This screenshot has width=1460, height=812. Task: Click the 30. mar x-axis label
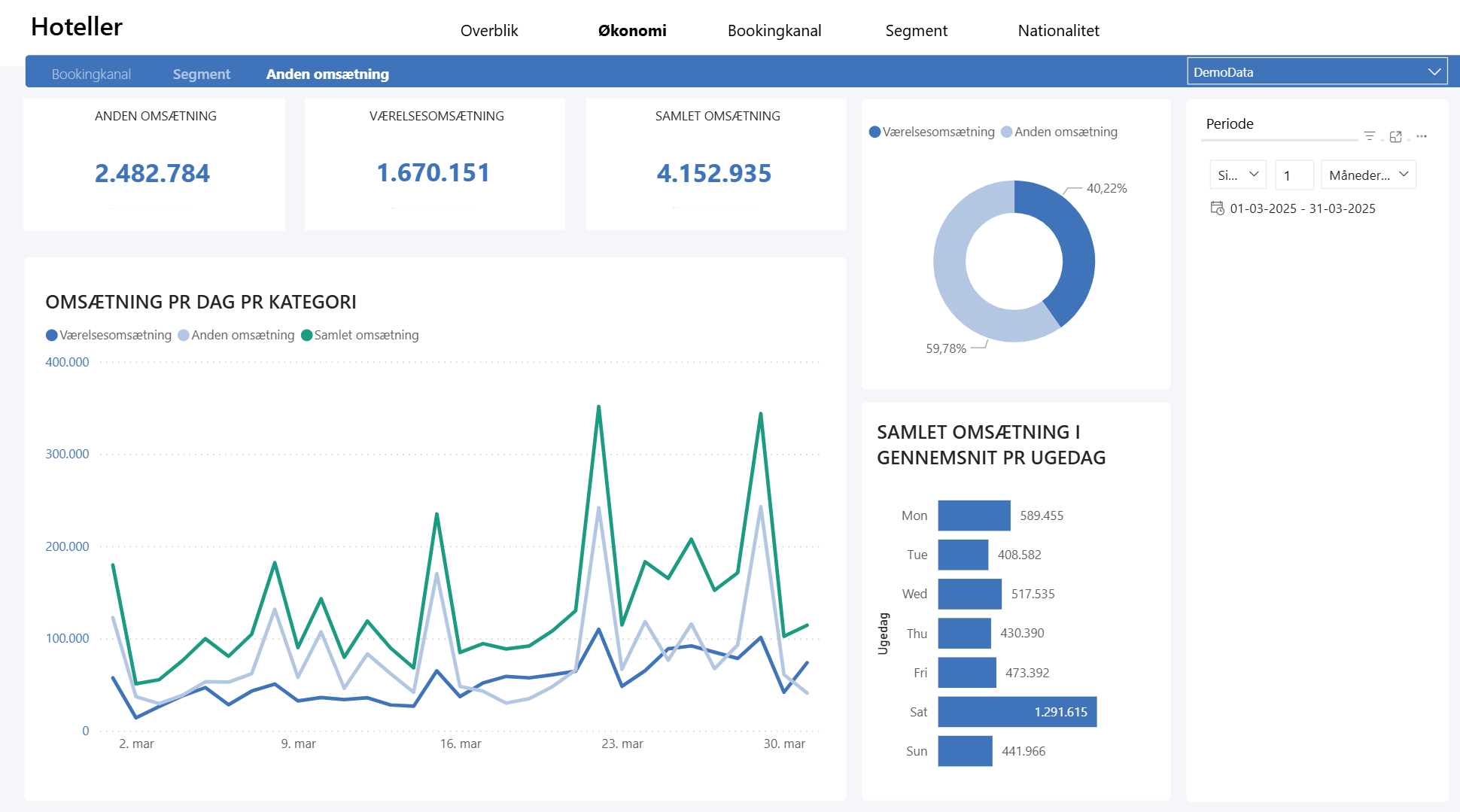tap(784, 744)
